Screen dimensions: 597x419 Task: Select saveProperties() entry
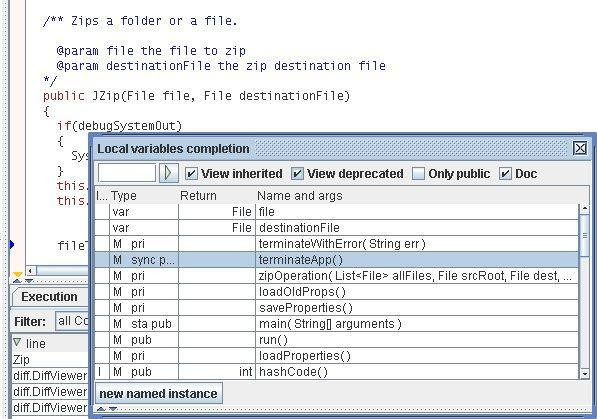pos(336,308)
